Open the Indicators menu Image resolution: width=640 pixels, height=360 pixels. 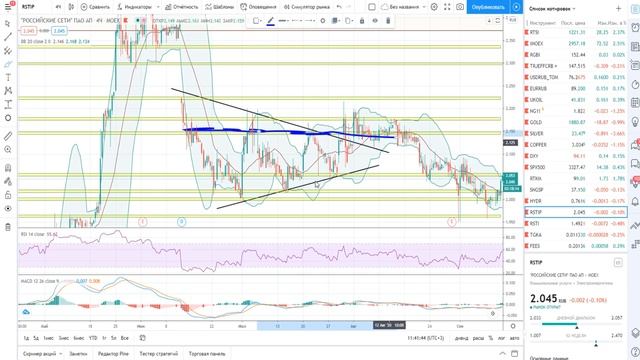pyautogui.click(x=134, y=7)
